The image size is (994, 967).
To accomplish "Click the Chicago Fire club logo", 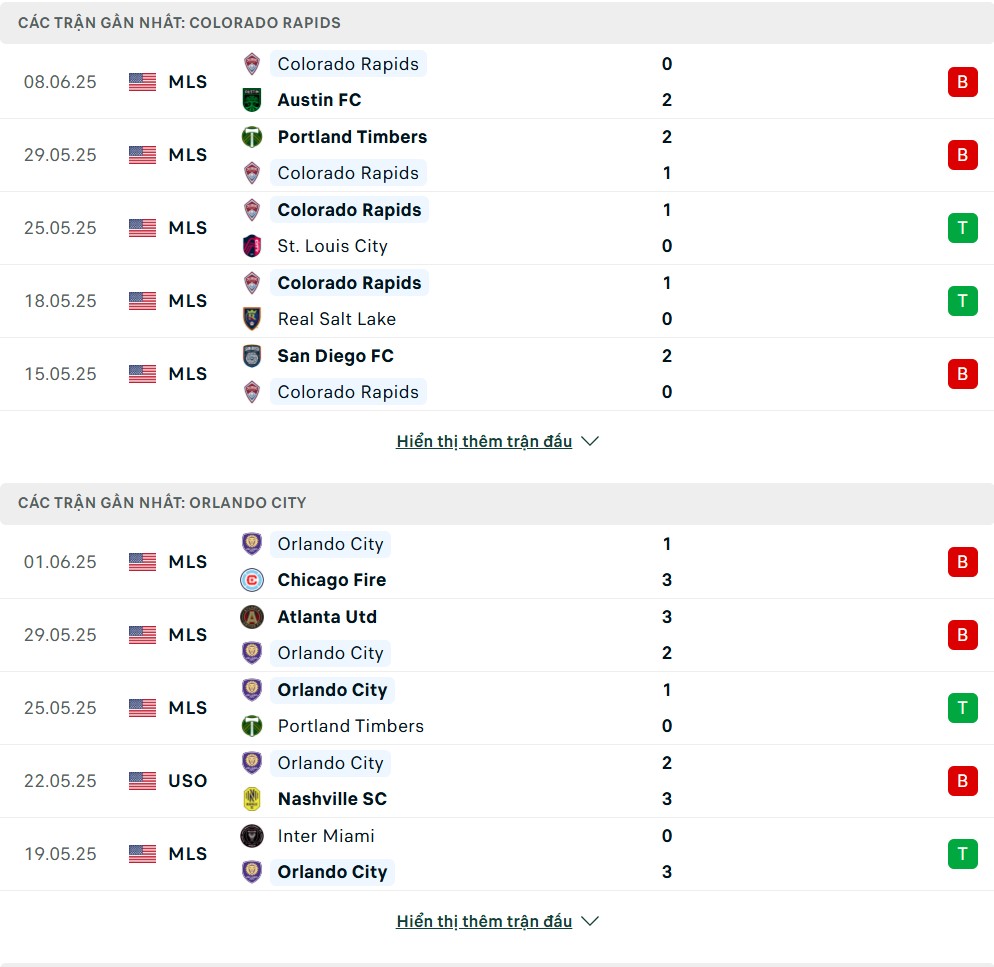I will coord(252,580).
